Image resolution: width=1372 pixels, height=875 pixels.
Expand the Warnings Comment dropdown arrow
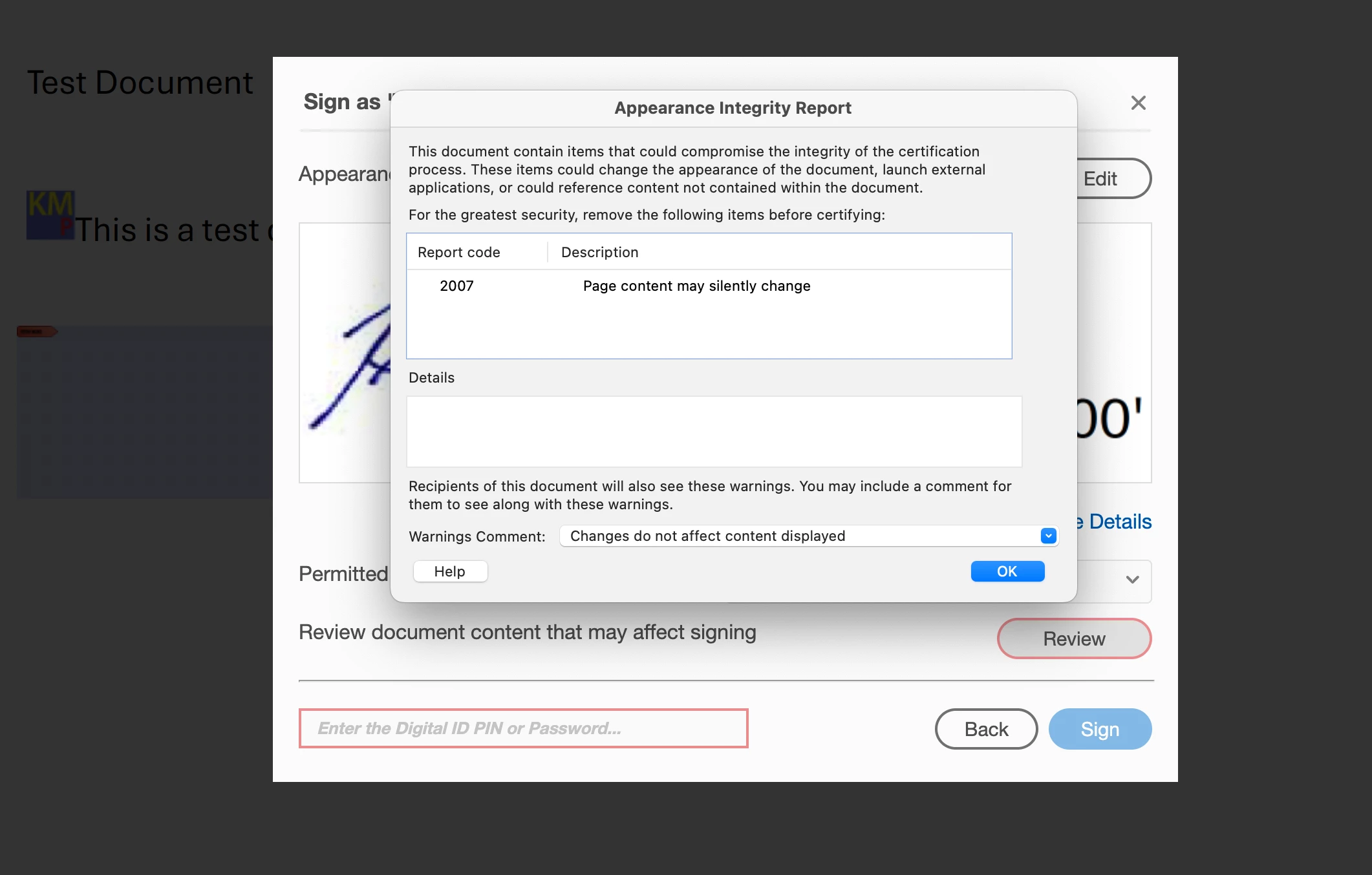tap(1048, 536)
